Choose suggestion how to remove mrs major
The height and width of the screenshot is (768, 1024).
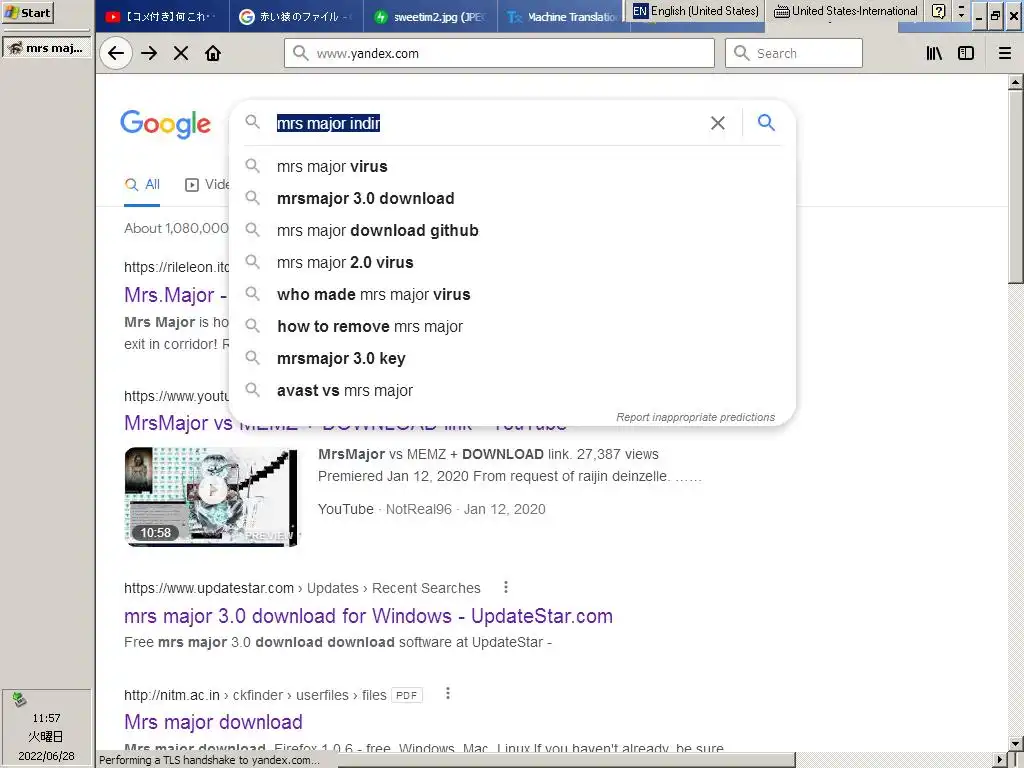coord(513,327)
